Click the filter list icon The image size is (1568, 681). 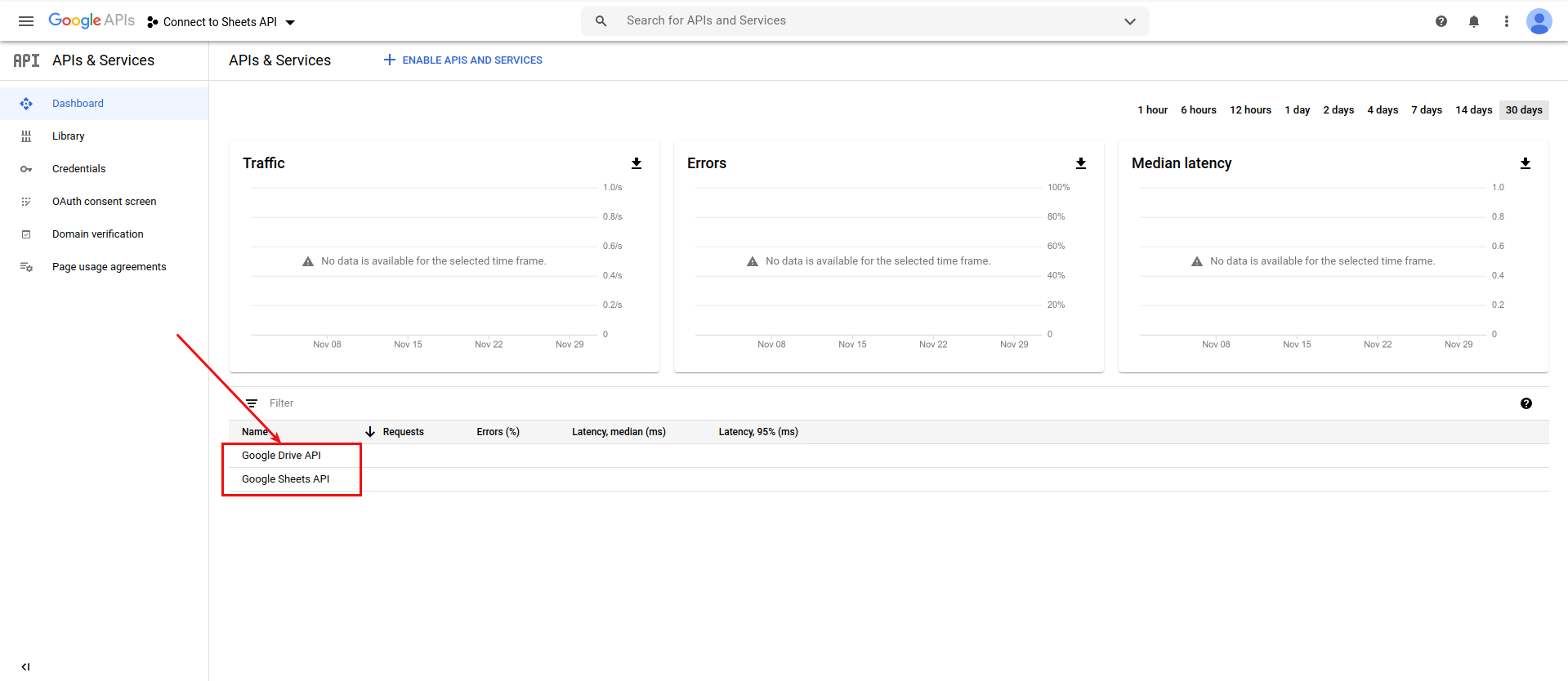pyautogui.click(x=252, y=403)
